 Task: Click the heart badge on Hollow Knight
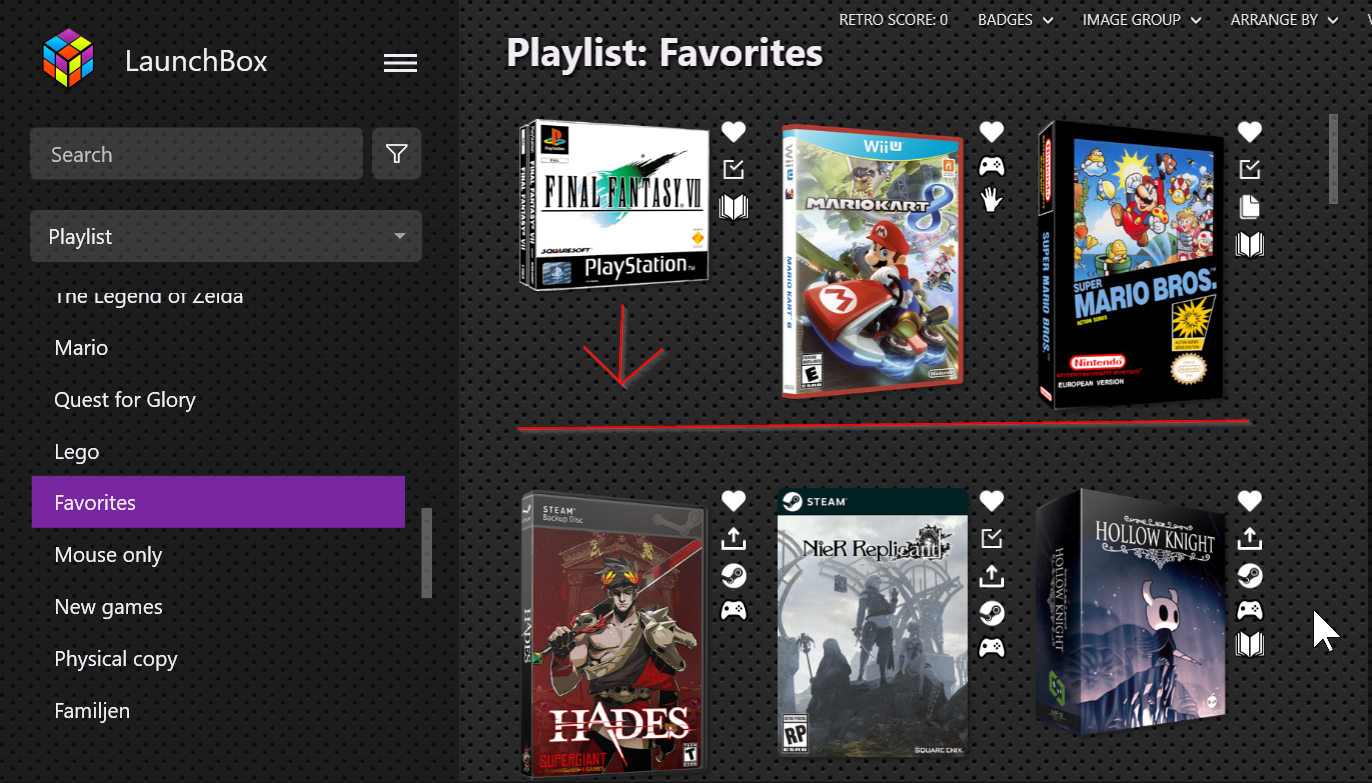[1250, 500]
